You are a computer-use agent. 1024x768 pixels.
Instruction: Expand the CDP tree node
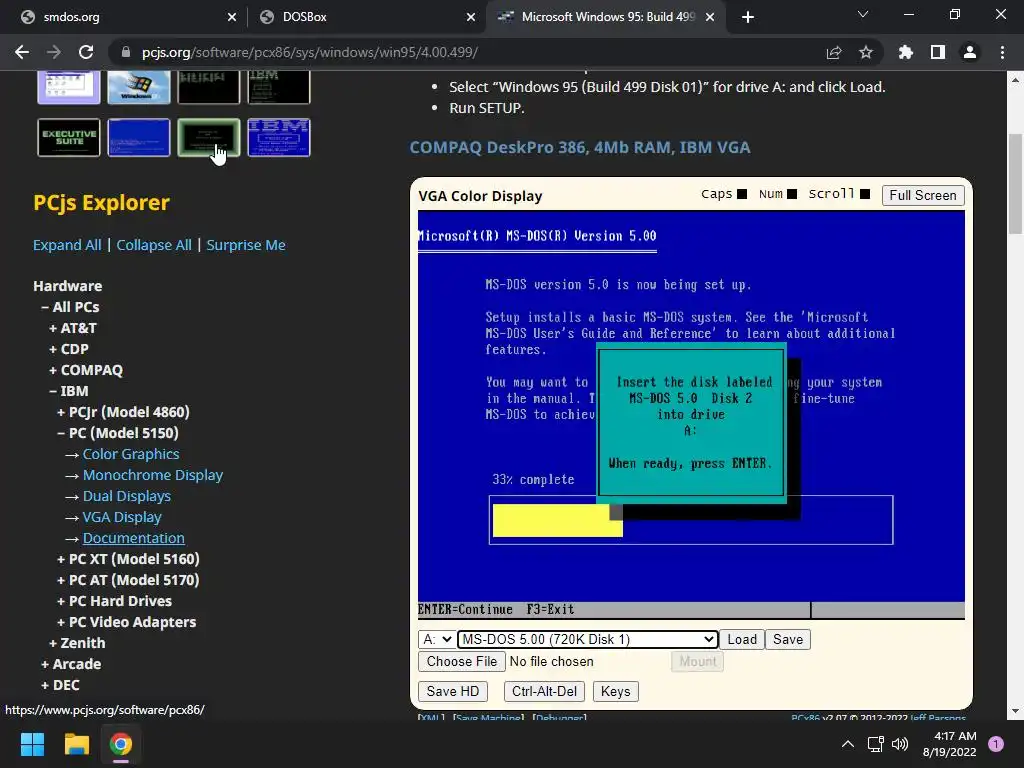69,349
